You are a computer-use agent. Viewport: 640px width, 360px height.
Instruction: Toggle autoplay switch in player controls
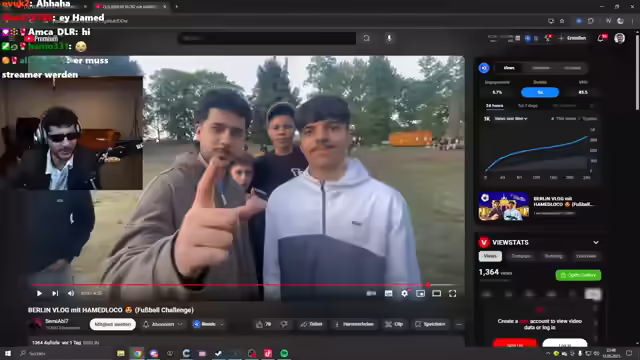(x=371, y=293)
